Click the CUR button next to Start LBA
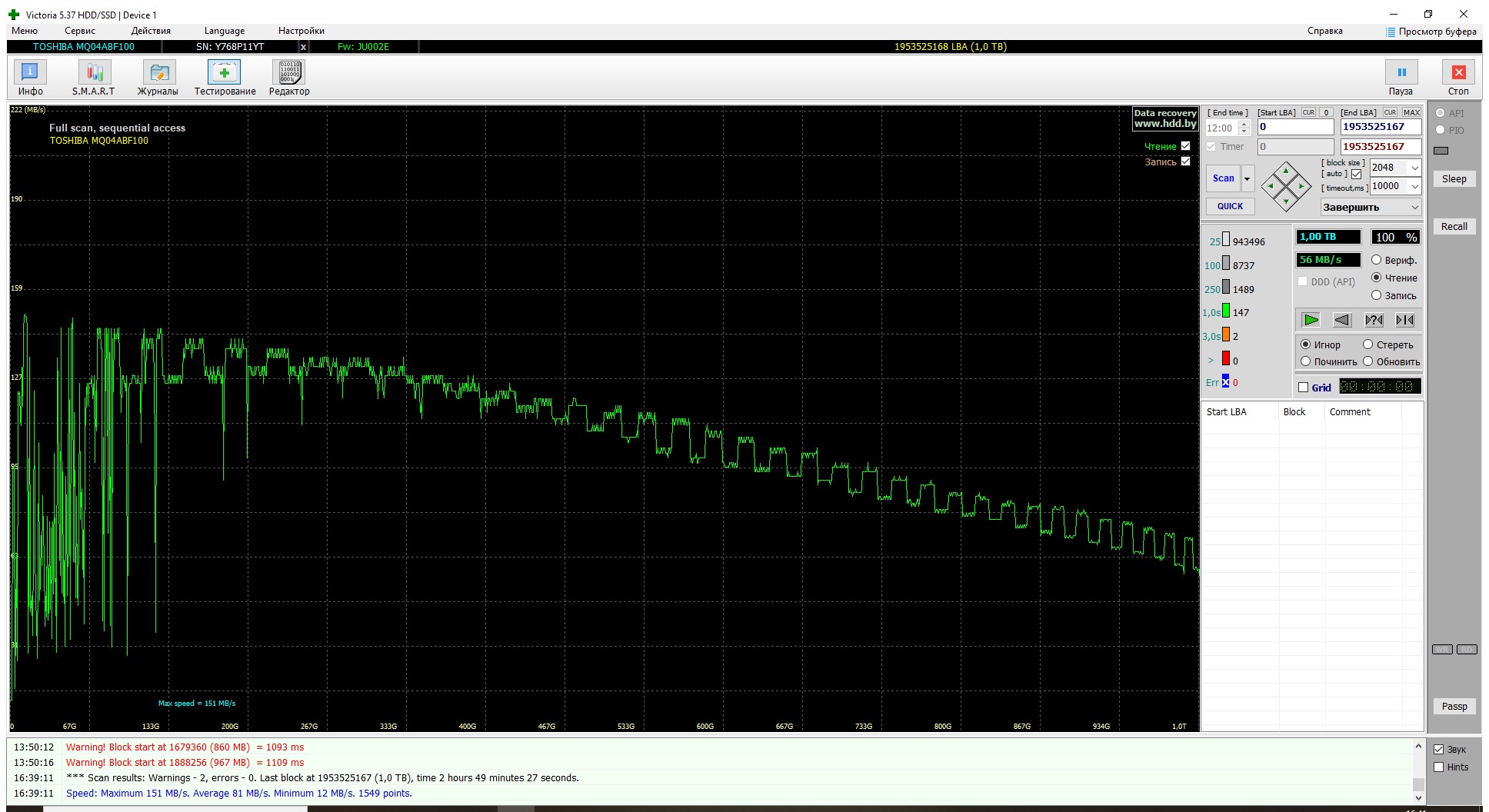Viewport: 1489px width, 812px height. 1308,112
